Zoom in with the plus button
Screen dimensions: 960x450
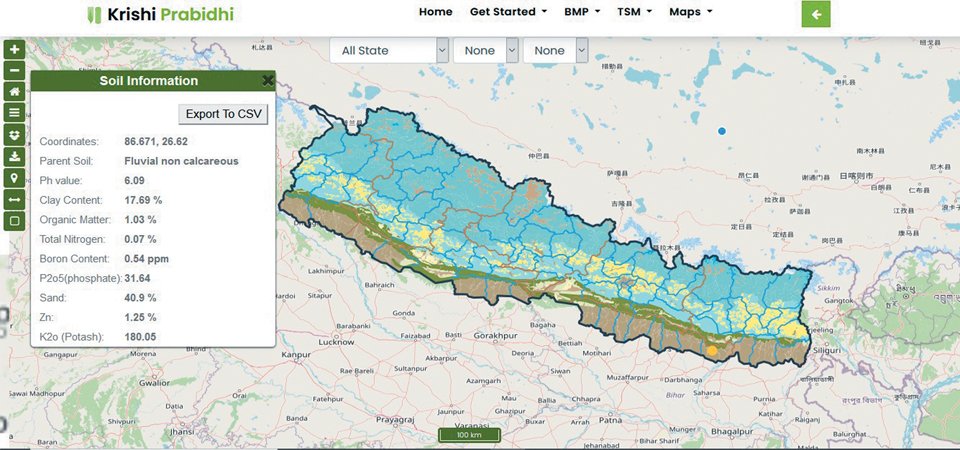click(14, 49)
